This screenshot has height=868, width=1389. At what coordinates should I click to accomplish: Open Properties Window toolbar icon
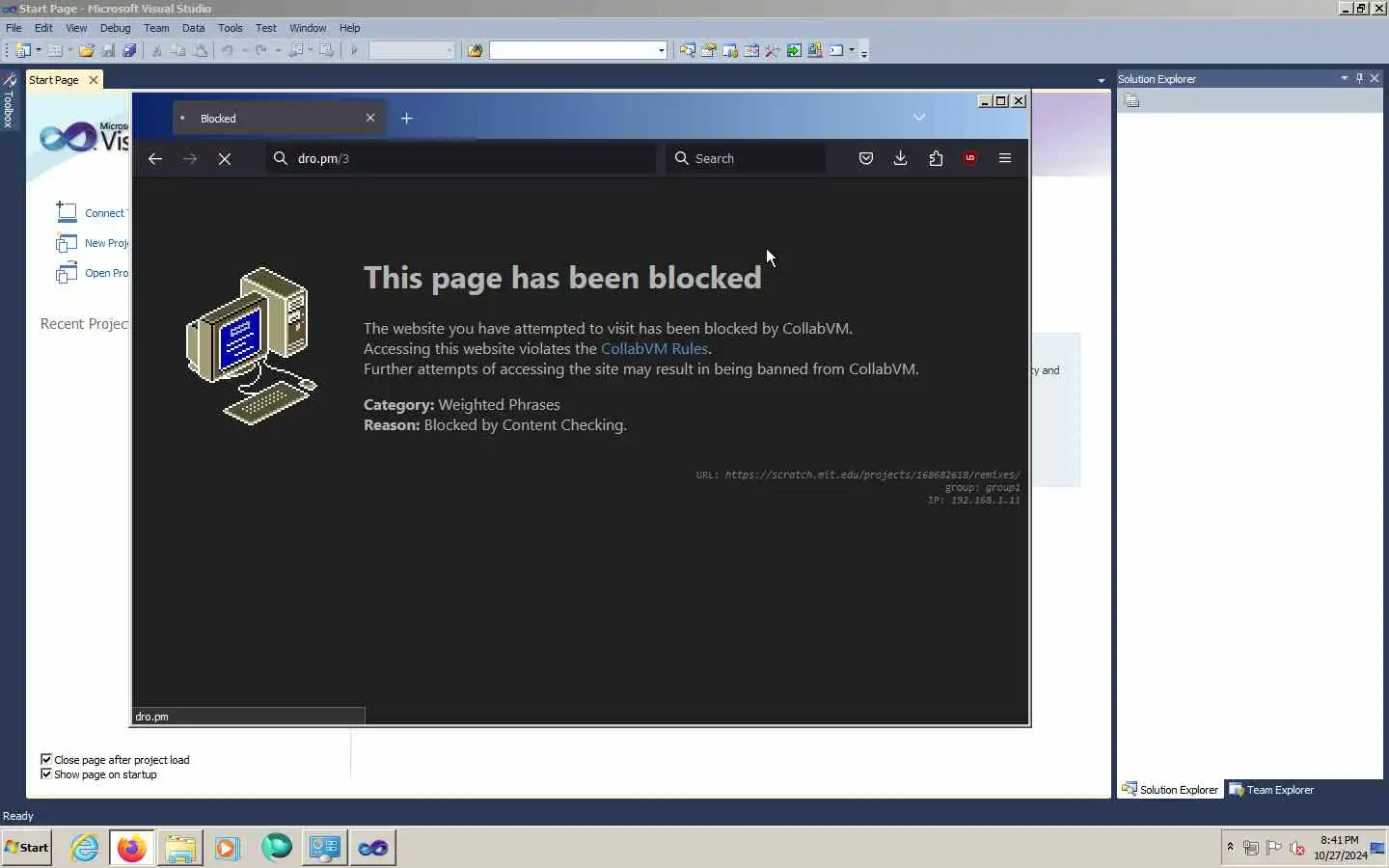709,50
